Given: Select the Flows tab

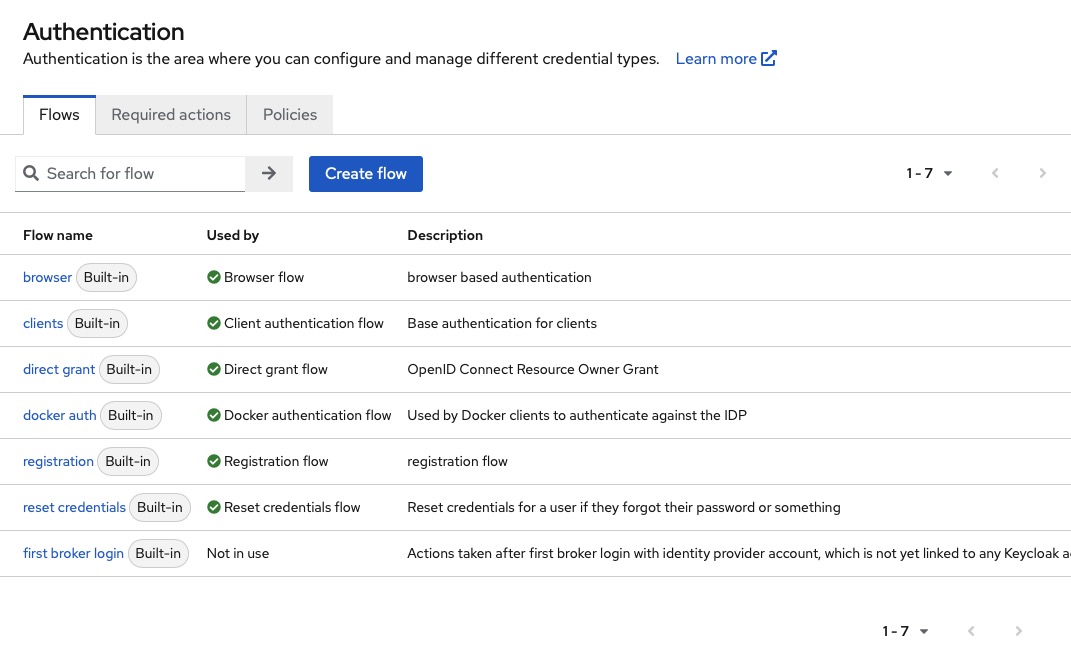Looking at the screenshot, I should click(59, 115).
